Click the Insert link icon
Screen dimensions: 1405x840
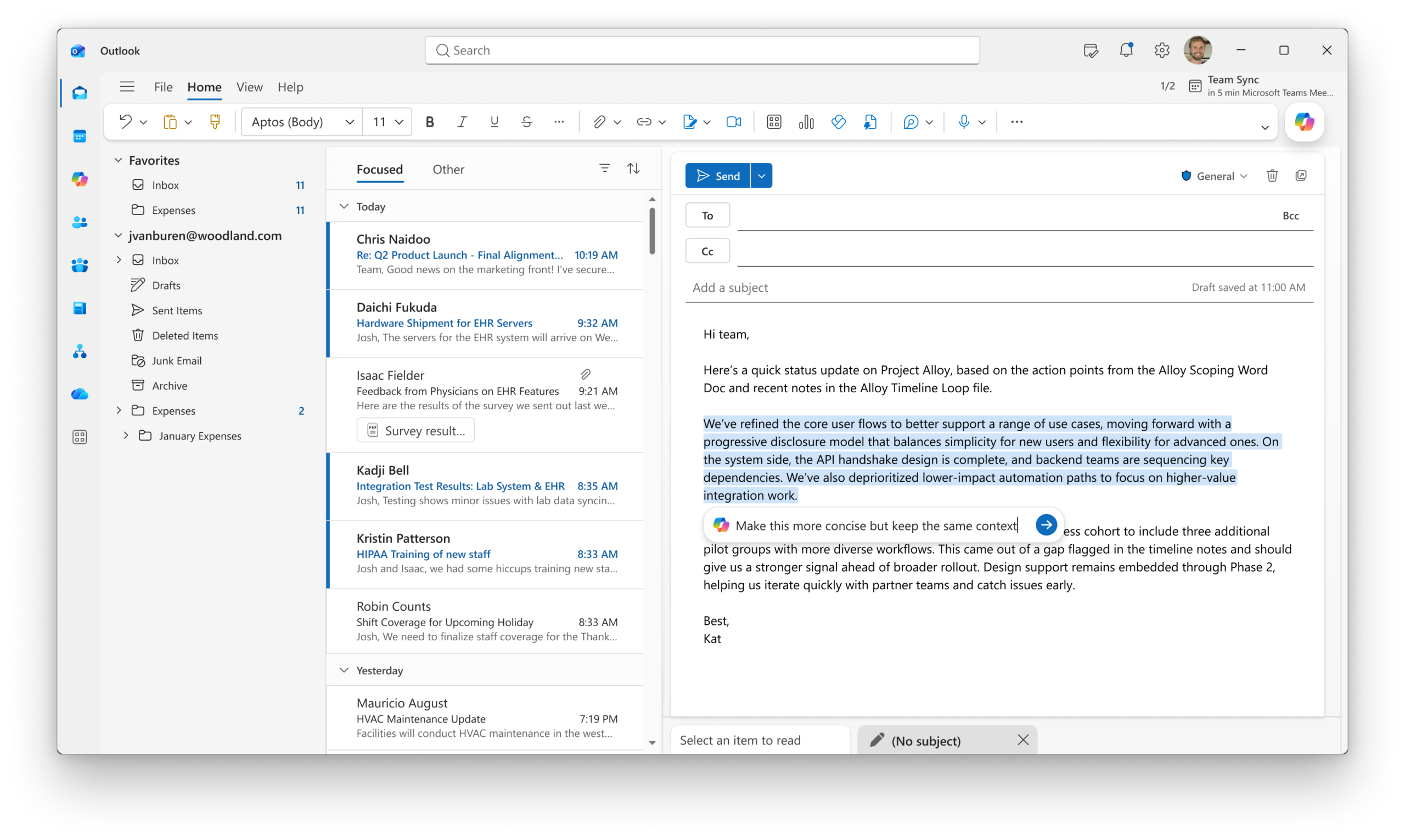coord(644,122)
